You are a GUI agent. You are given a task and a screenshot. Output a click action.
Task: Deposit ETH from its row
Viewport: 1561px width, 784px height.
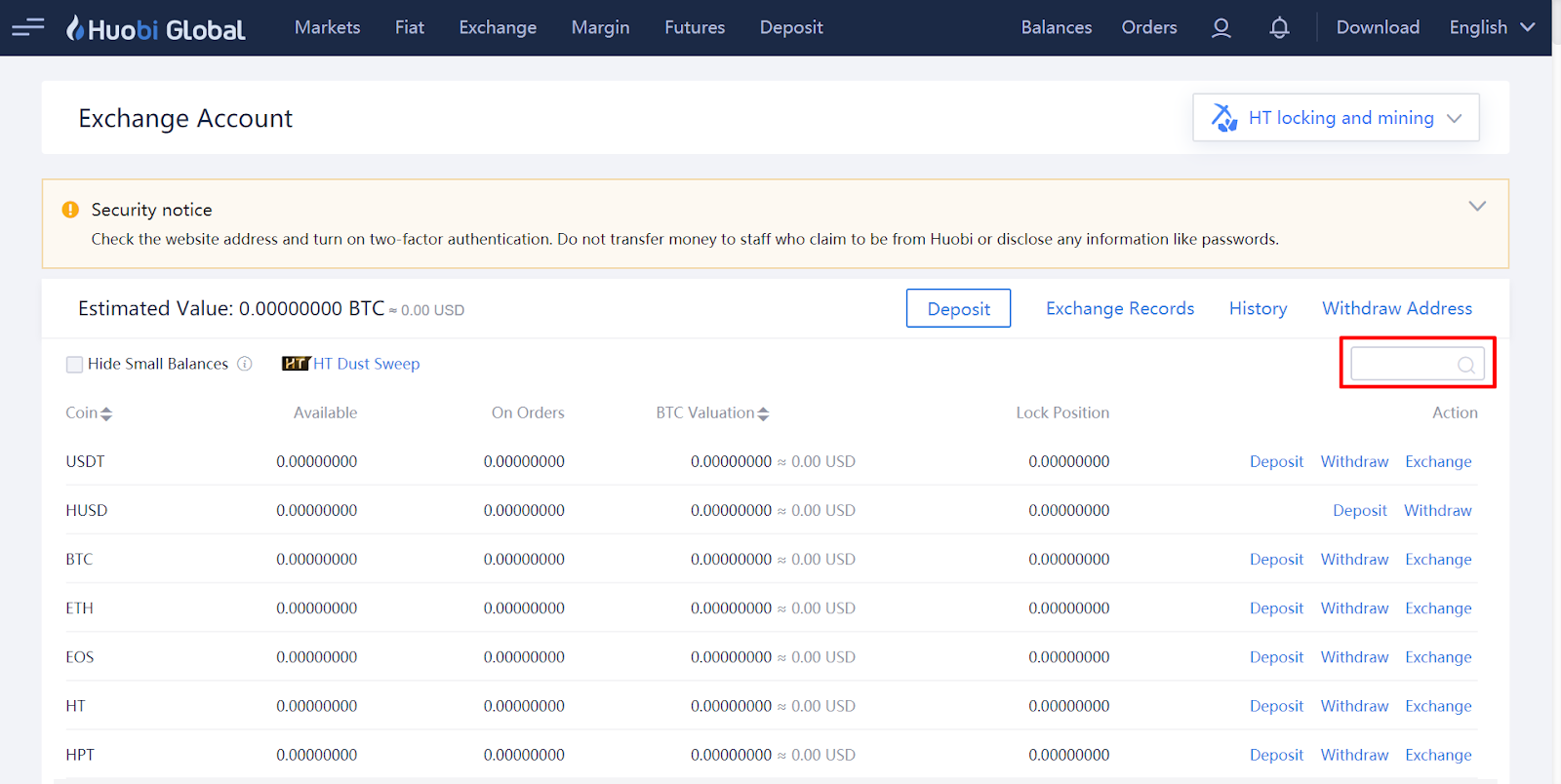tap(1276, 608)
